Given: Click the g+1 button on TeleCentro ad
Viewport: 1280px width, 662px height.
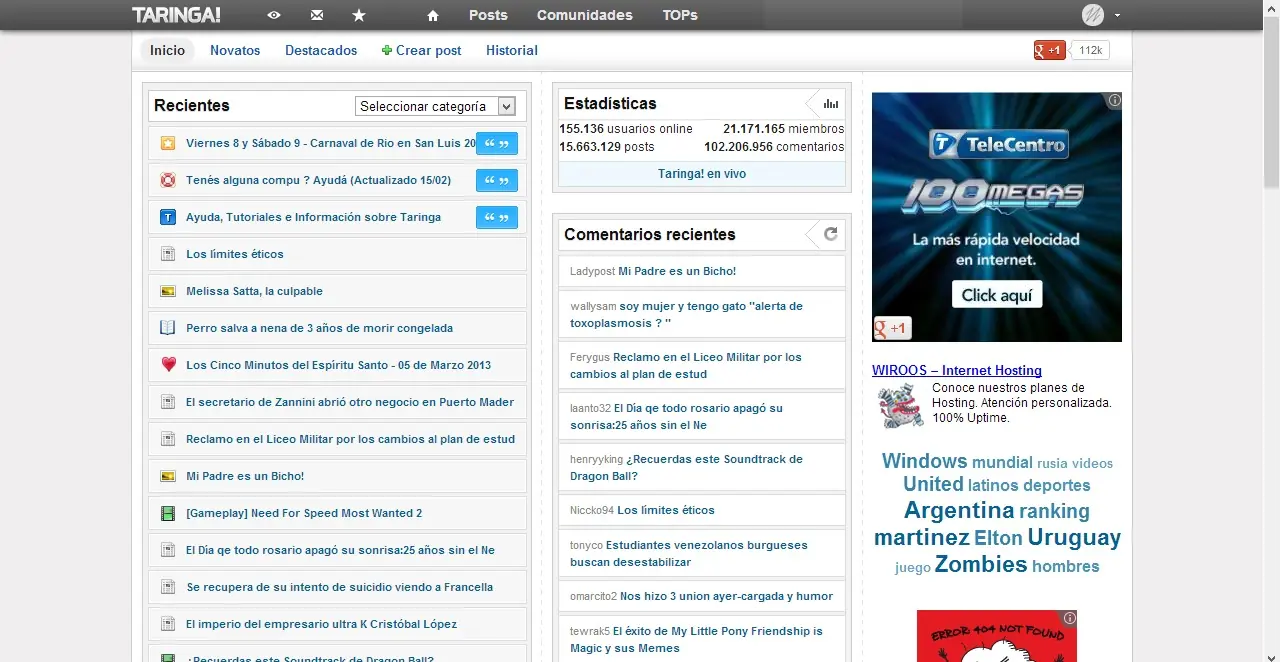Looking at the screenshot, I should point(891,328).
